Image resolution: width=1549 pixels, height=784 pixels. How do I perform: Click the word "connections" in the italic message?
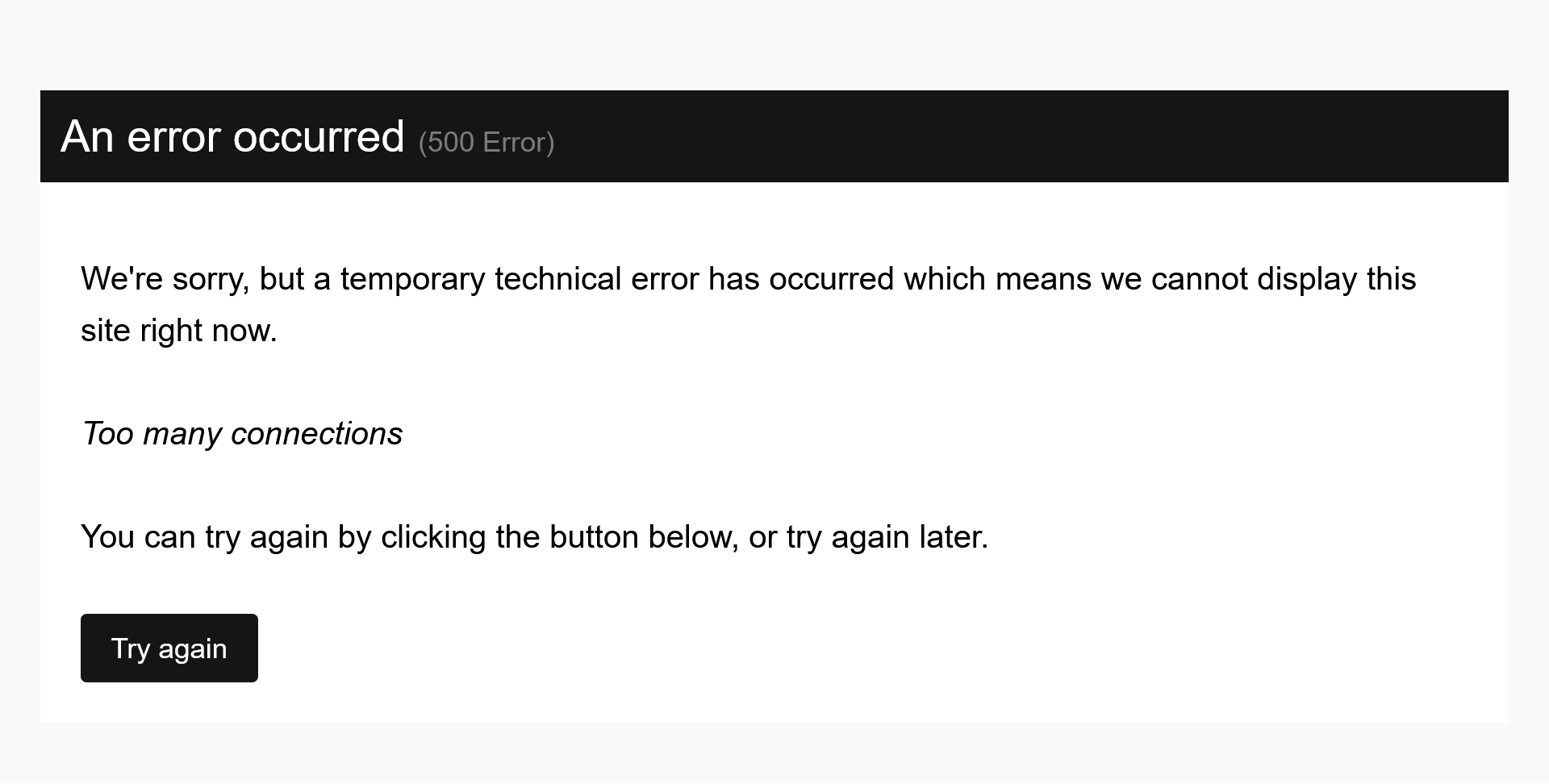tap(316, 434)
